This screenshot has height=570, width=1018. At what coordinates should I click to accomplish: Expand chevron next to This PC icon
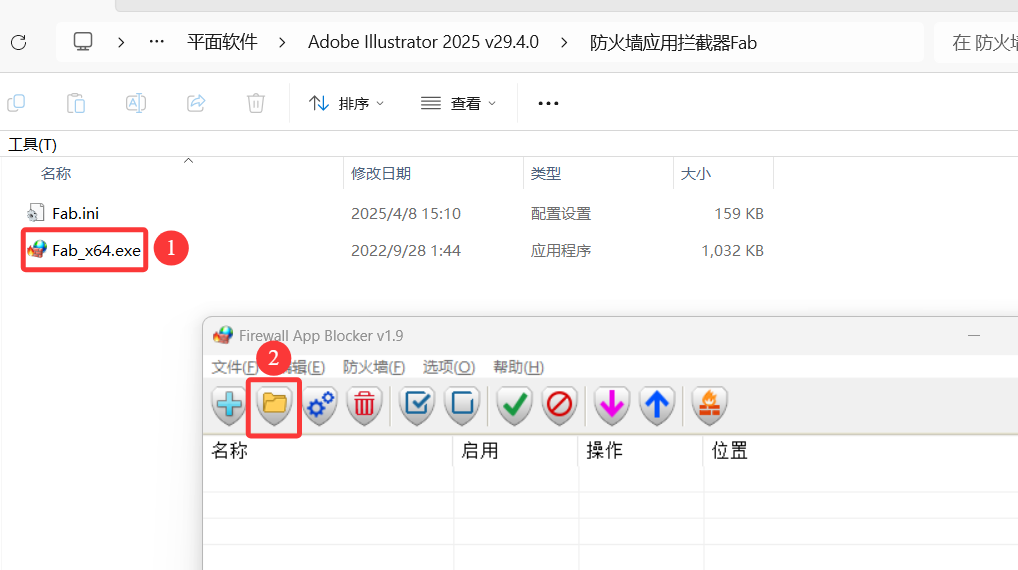pyautogui.click(x=121, y=43)
